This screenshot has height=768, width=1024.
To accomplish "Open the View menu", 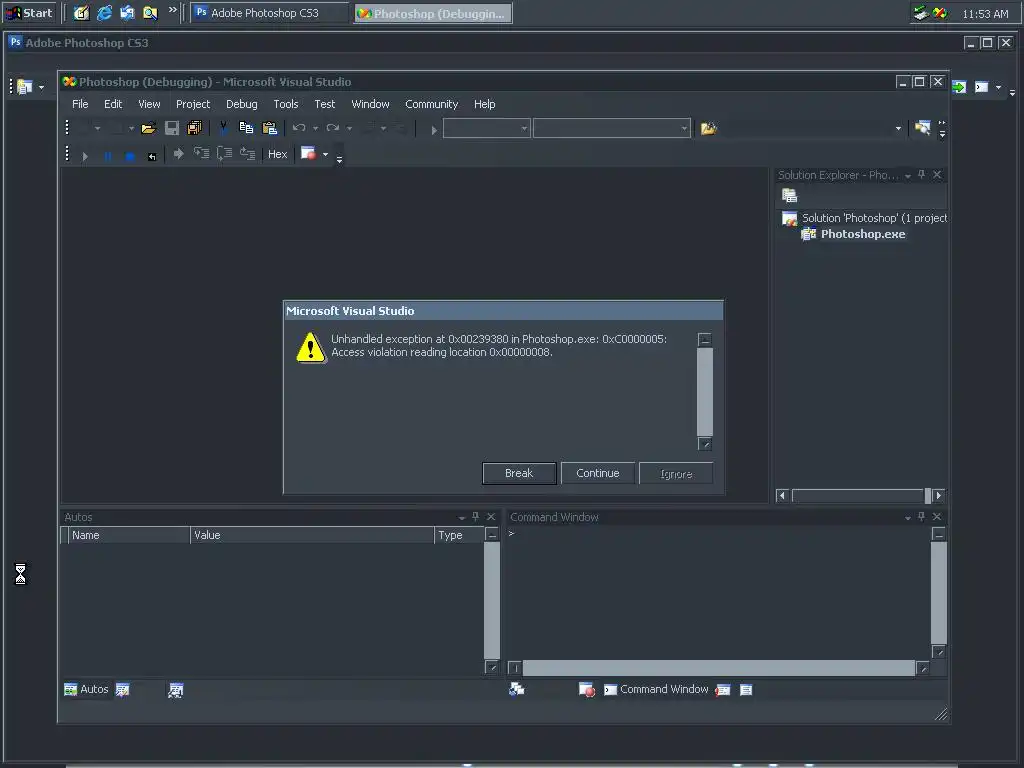I will [149, 104].
